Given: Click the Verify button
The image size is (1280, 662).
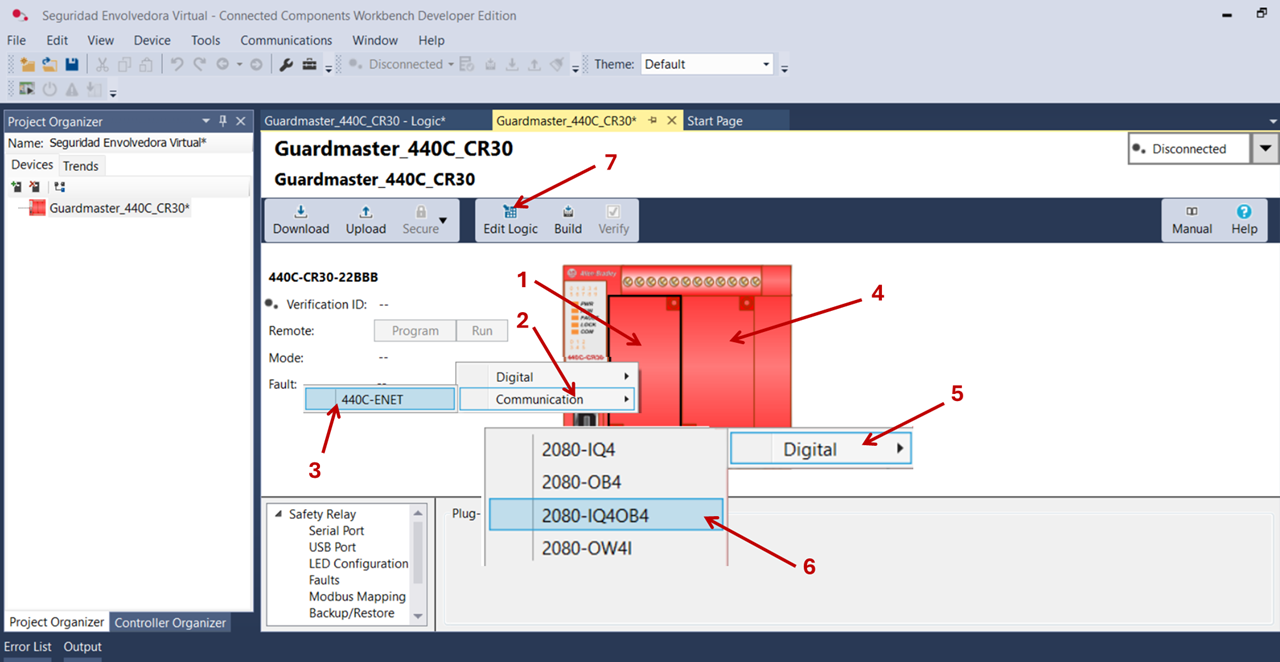Looking at the screenshot, I should [614, 220].
